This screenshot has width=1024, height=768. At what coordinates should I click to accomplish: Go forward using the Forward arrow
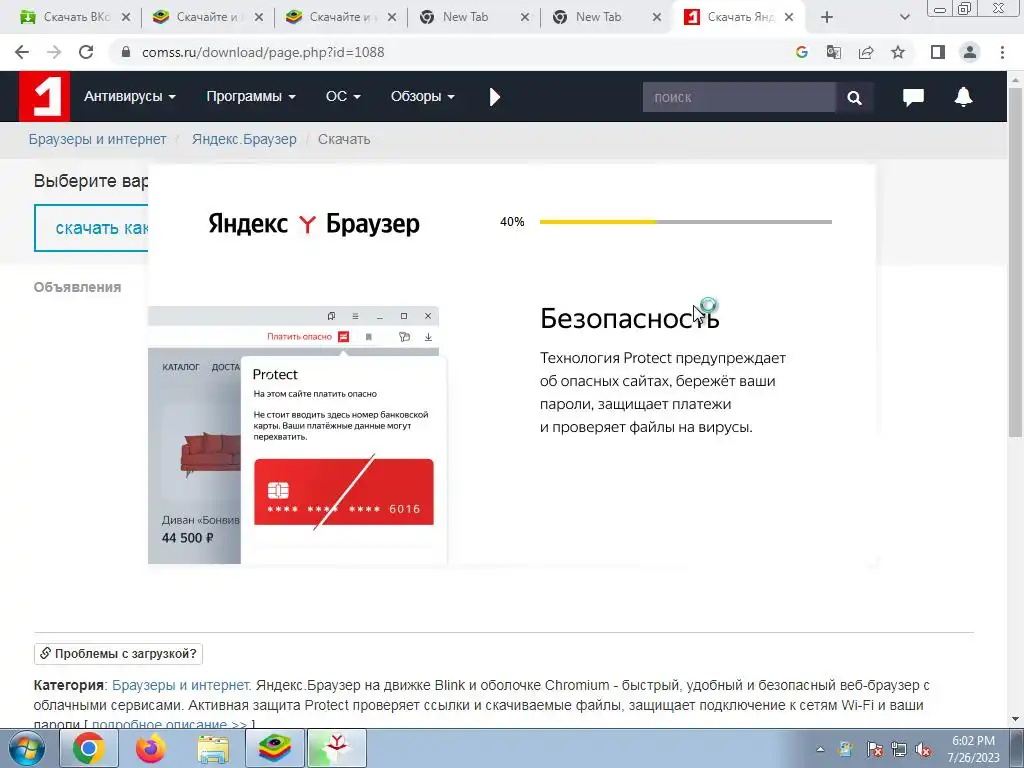[54, 52]
